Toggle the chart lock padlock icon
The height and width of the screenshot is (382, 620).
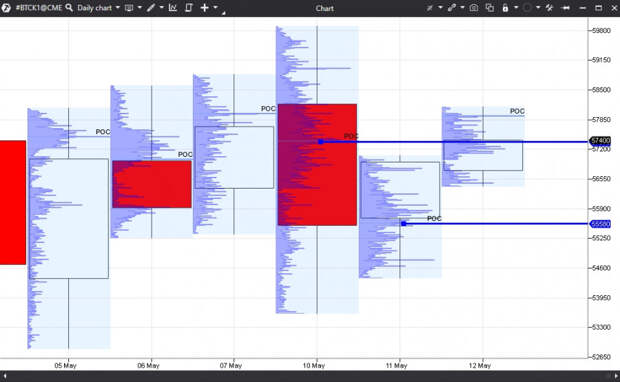(505, 8)
